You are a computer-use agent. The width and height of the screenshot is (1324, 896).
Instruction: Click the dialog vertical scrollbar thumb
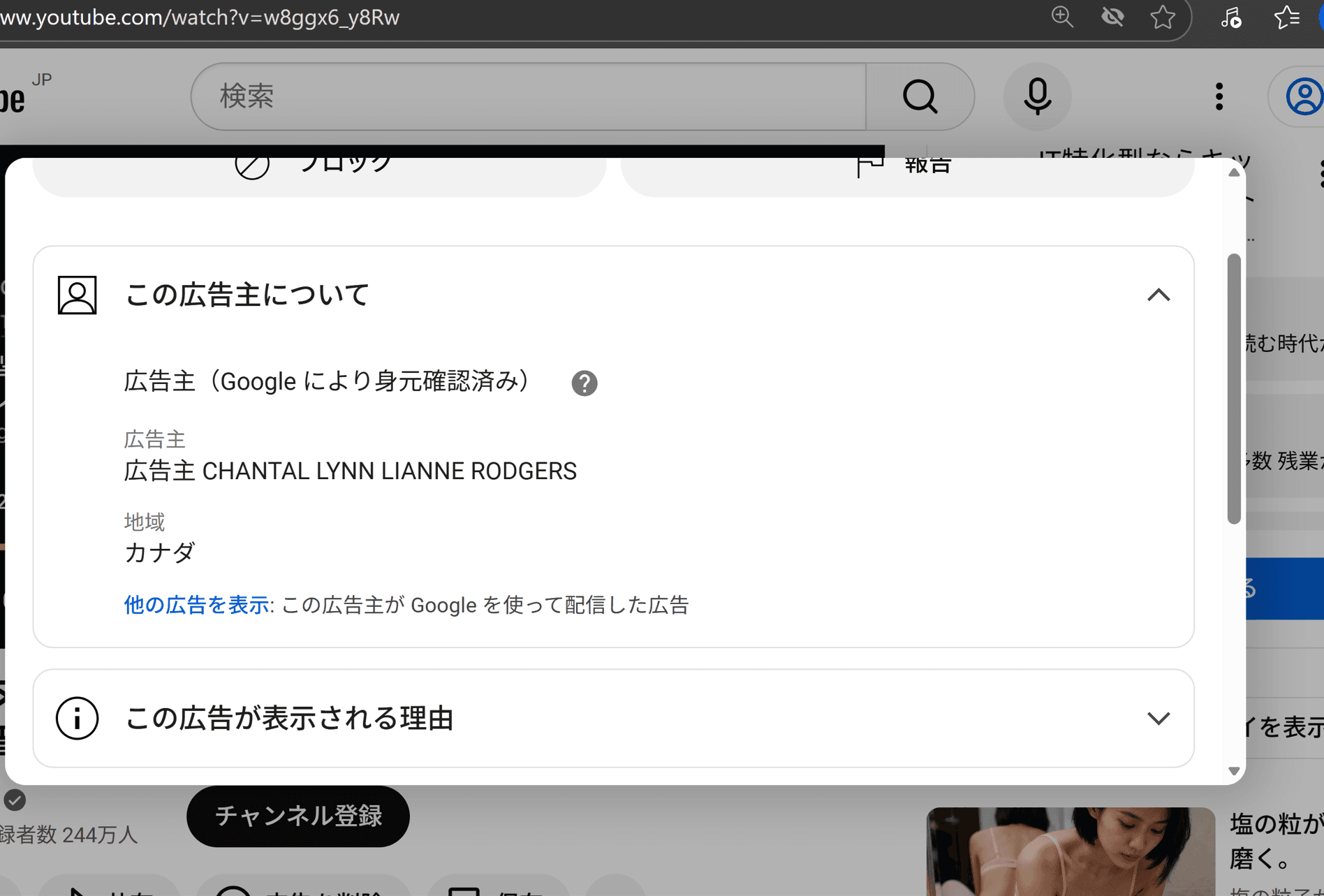coord(1234,389)
